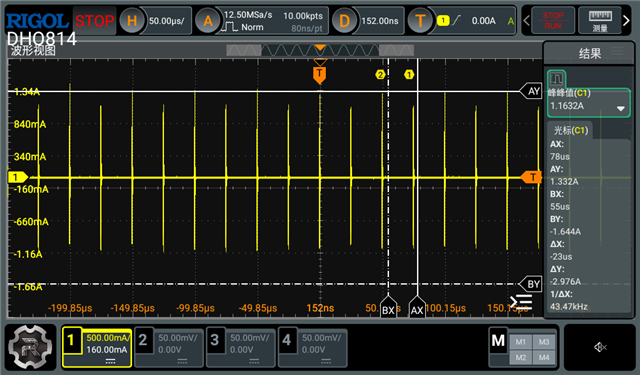Open the Horizontal (H) timebase menu

pyautogui.click(x=132, y=21)
